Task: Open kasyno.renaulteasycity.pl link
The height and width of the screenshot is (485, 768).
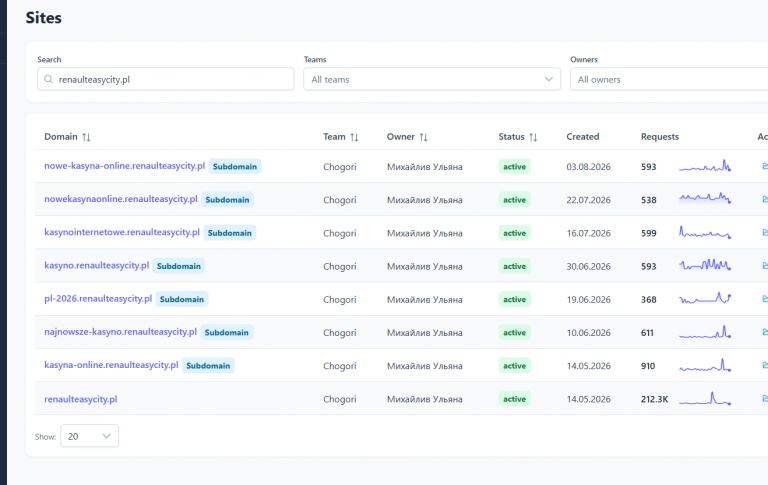Action: 96,266
